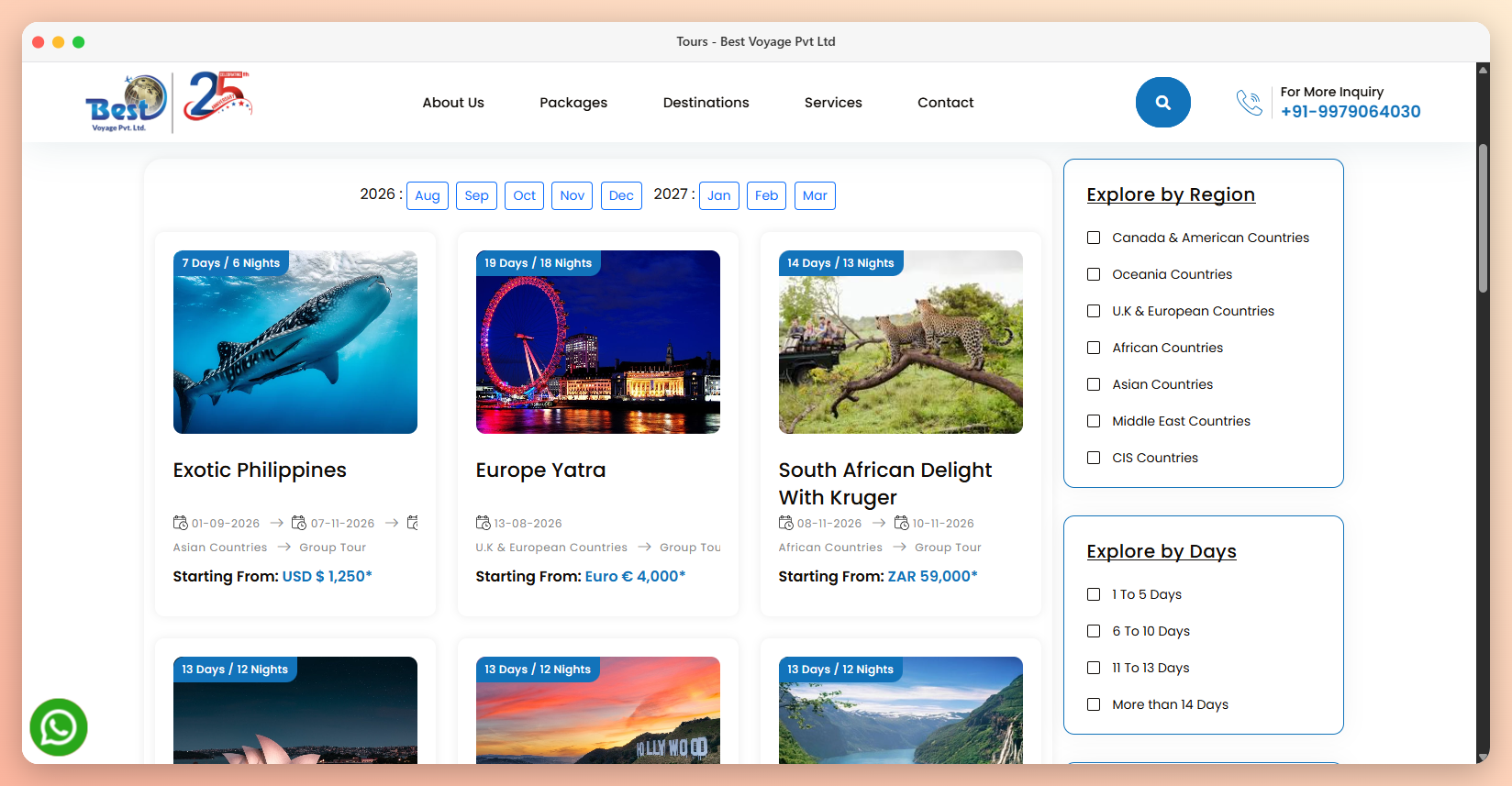Click the blue search icon button

[1162, 102]
